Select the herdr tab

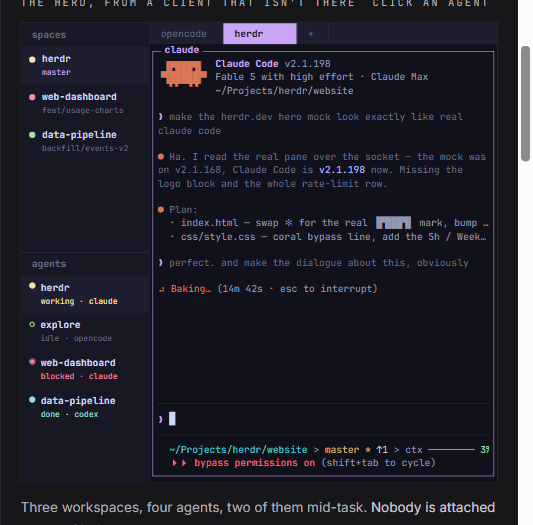(260, 34)
